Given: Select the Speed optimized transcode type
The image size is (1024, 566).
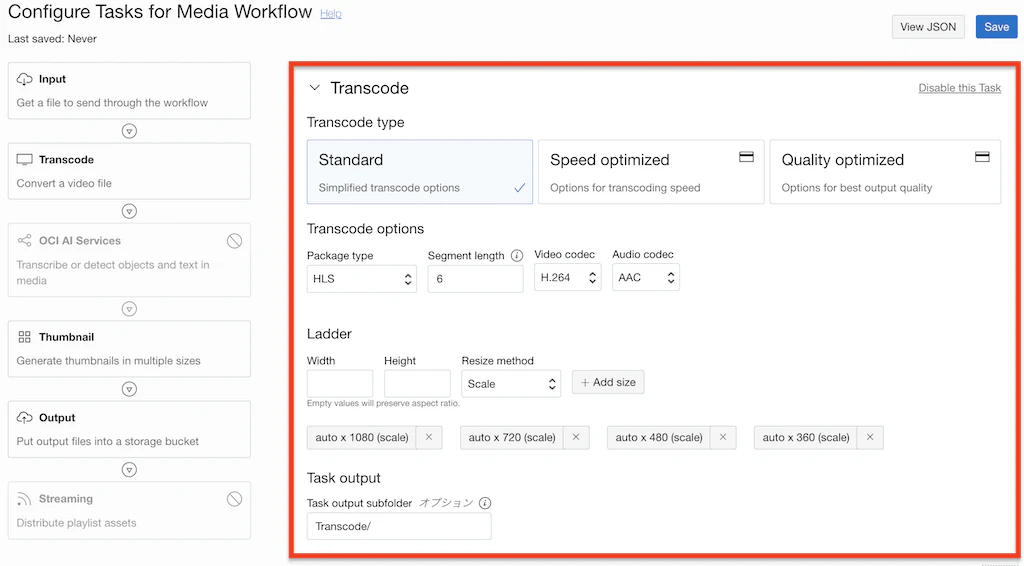Looking at the screenshot, I should pos(651,172).
